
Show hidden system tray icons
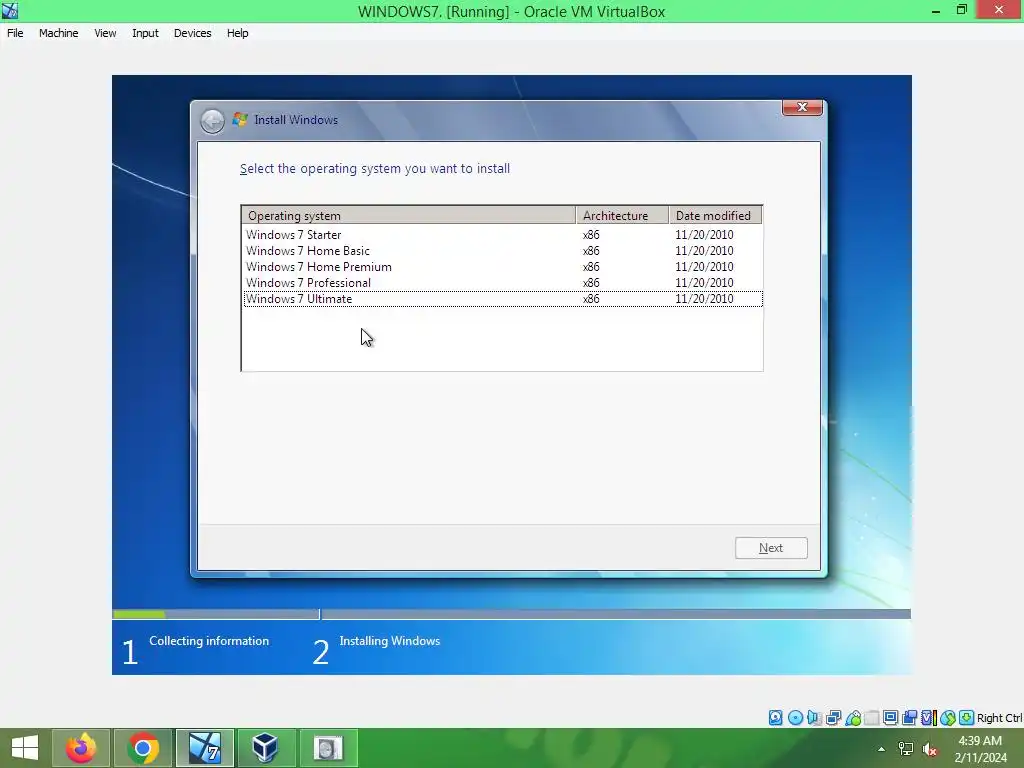coord(882,749)
